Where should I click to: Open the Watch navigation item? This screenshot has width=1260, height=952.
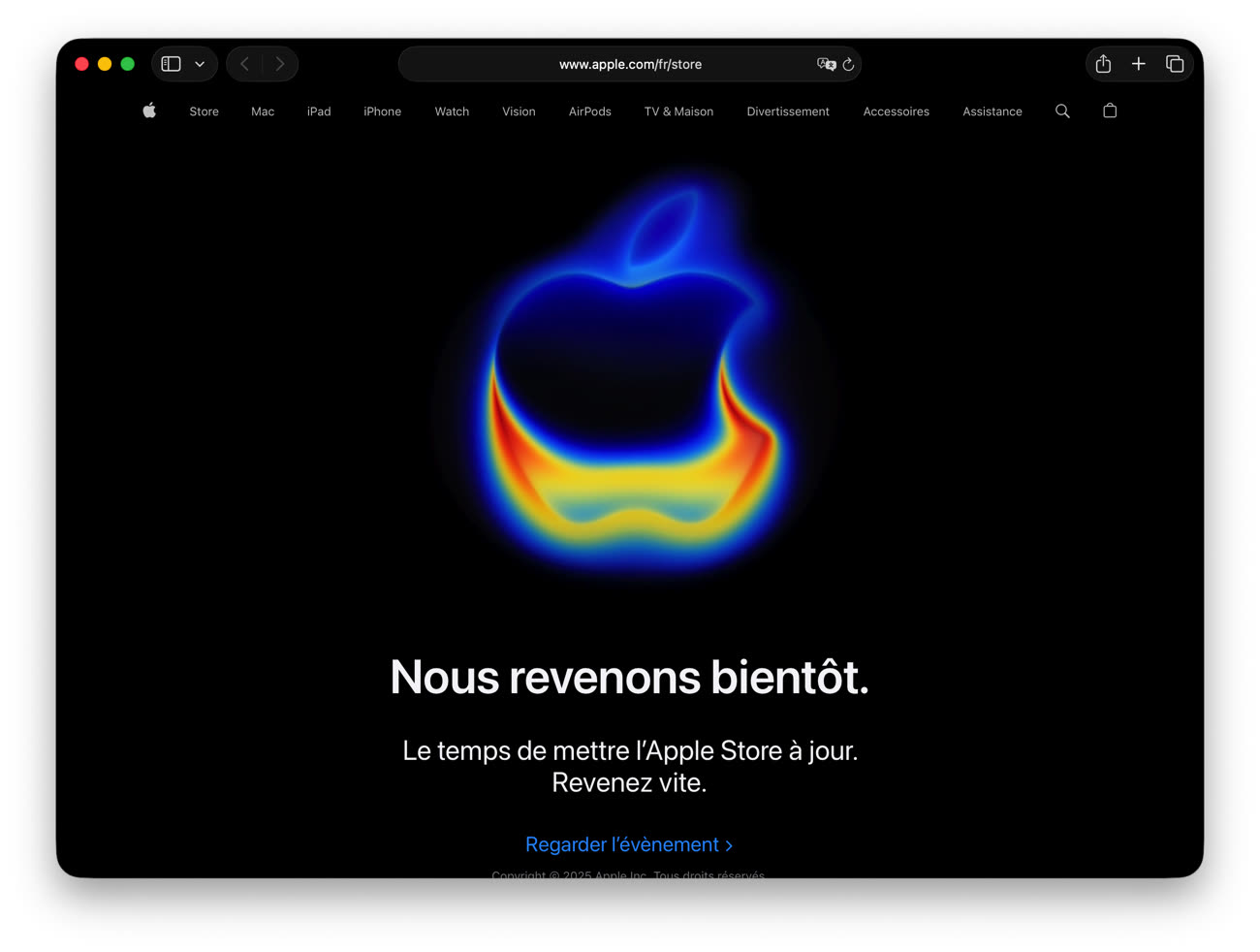[452, 111]
